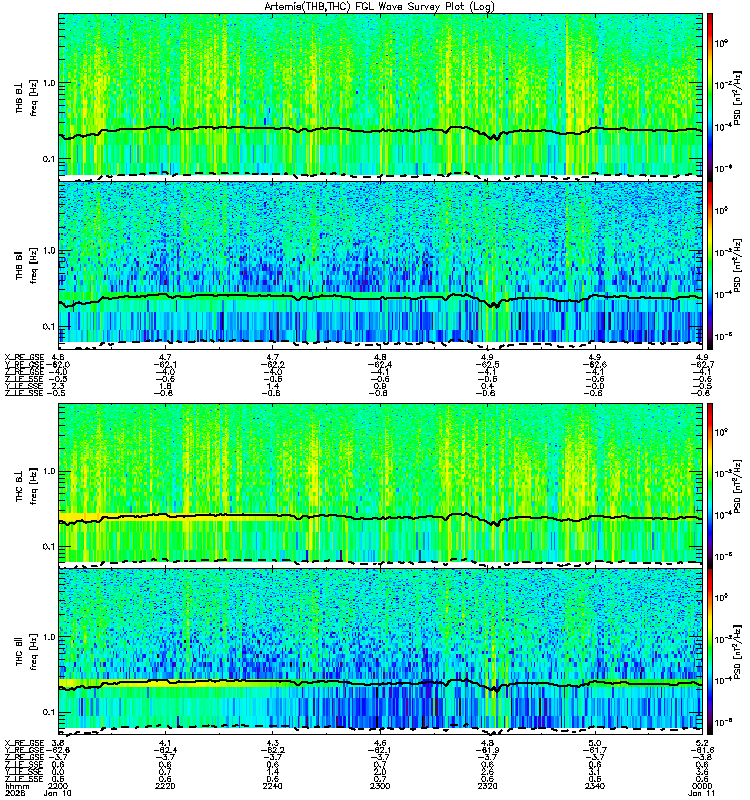Click the 2220 time label on the time axis
Image resolution: width=750 pixels, height=800 pixels.
(165, 786)
